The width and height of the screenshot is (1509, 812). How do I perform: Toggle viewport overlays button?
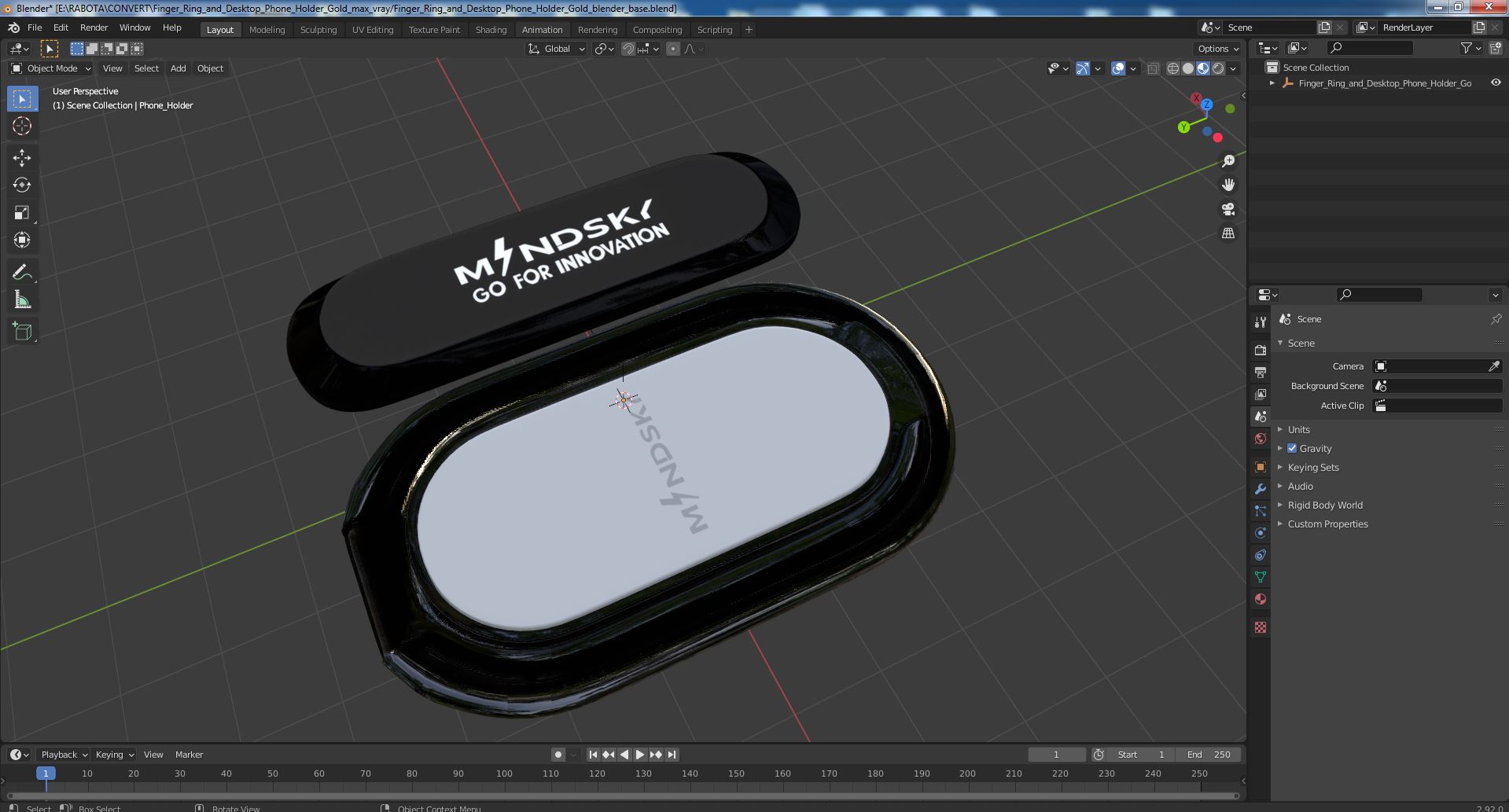[1118, 68]
